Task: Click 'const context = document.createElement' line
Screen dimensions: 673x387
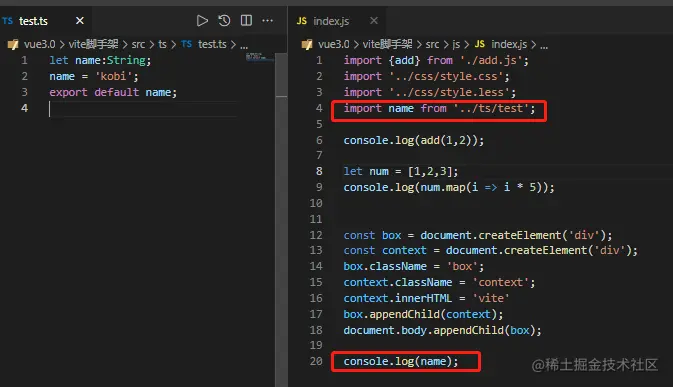Action: pos(491,250)
